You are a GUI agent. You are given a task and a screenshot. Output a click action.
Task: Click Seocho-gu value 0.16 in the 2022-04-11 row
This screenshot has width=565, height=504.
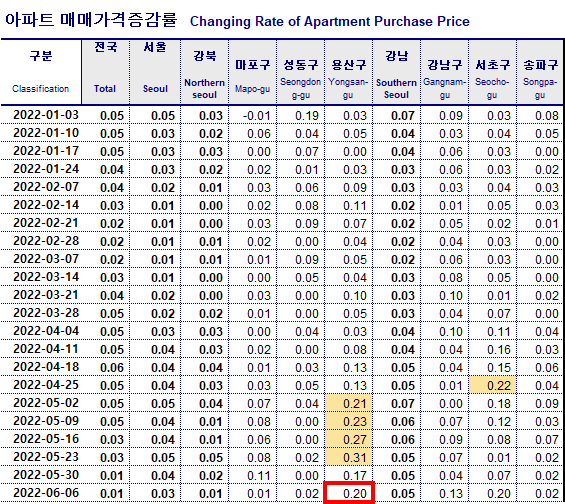(x=499, y=350)
